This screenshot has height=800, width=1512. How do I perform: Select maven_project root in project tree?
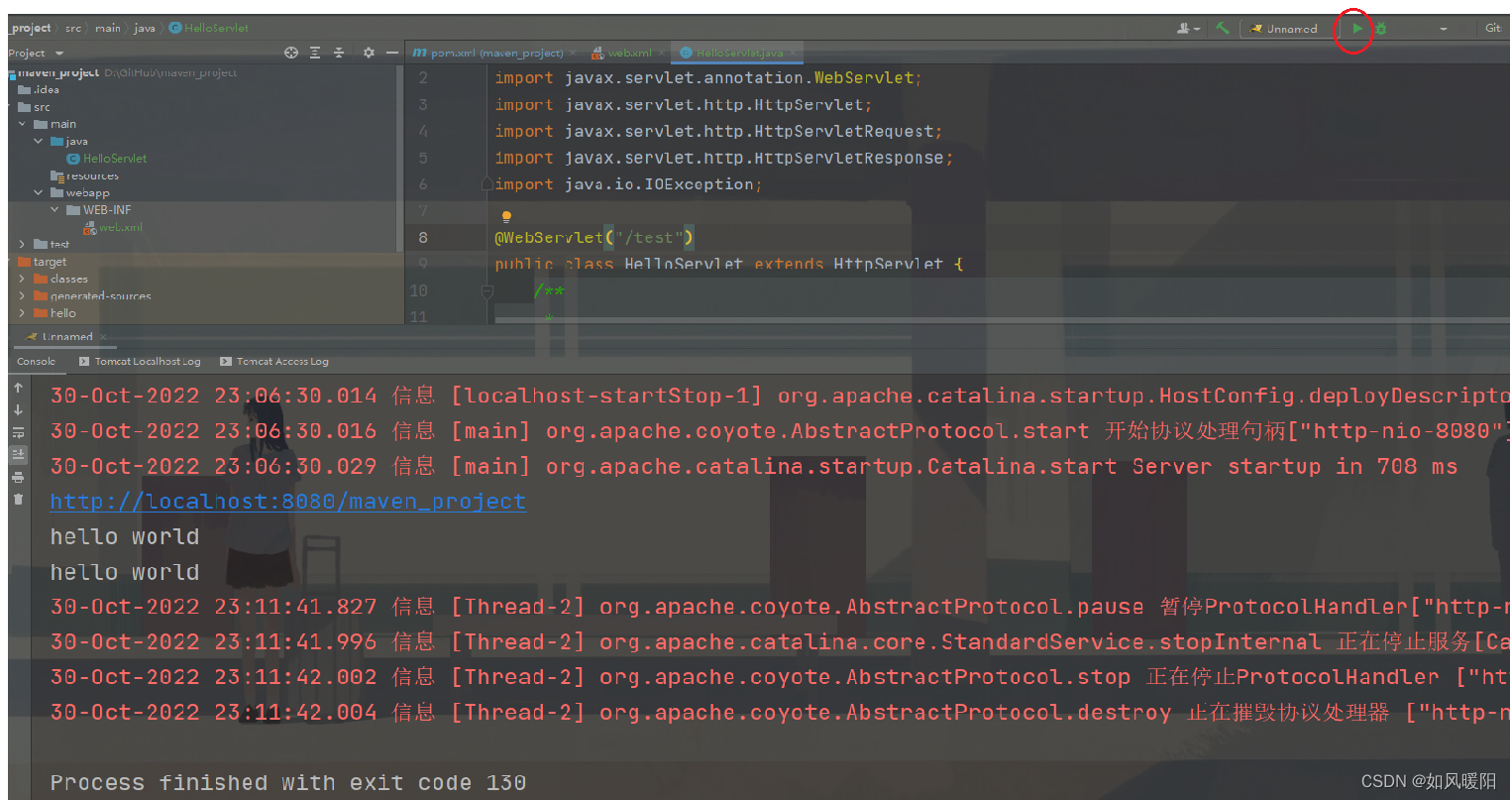58,72
